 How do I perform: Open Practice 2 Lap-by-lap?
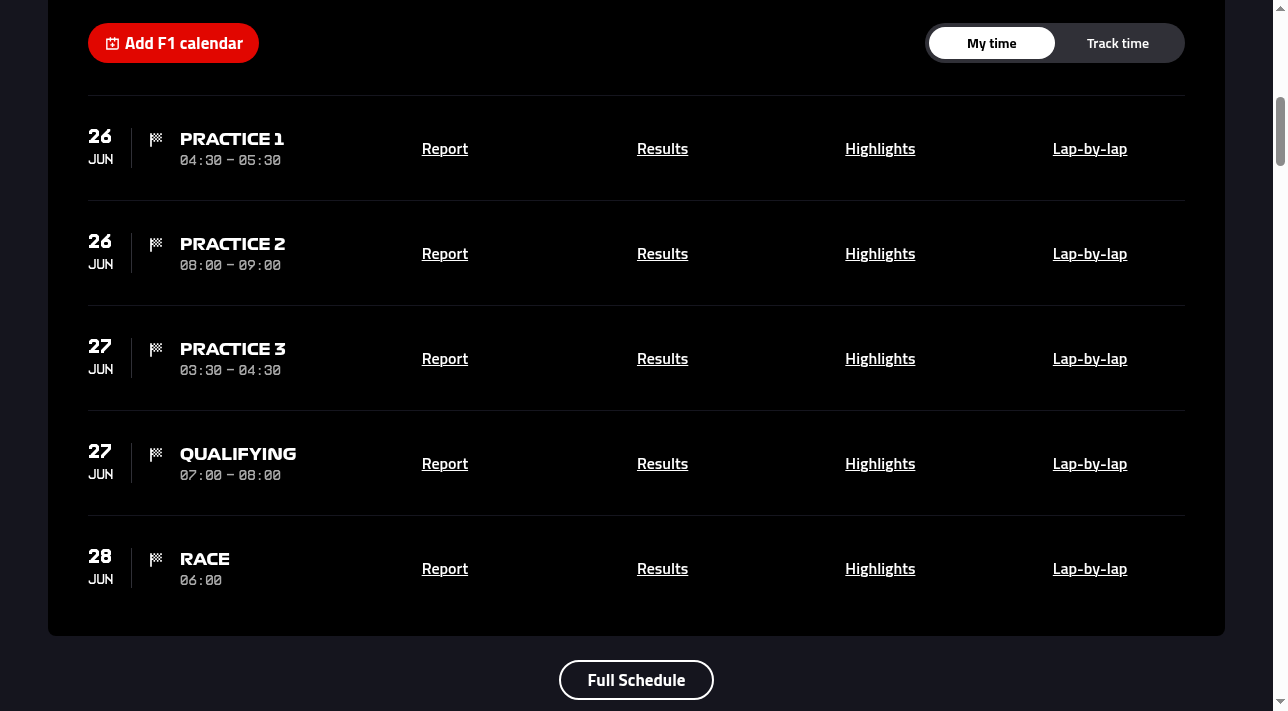click(1090, 254)
